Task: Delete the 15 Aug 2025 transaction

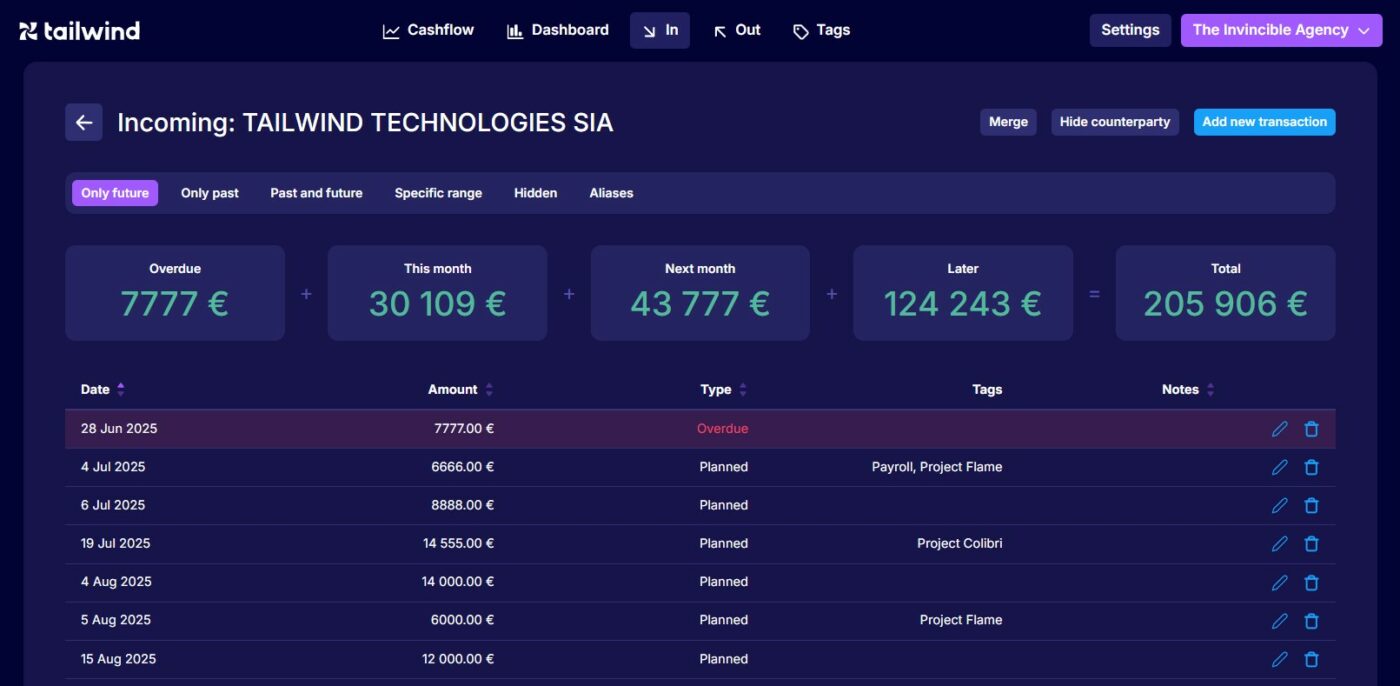Action: pos(1311,659)
